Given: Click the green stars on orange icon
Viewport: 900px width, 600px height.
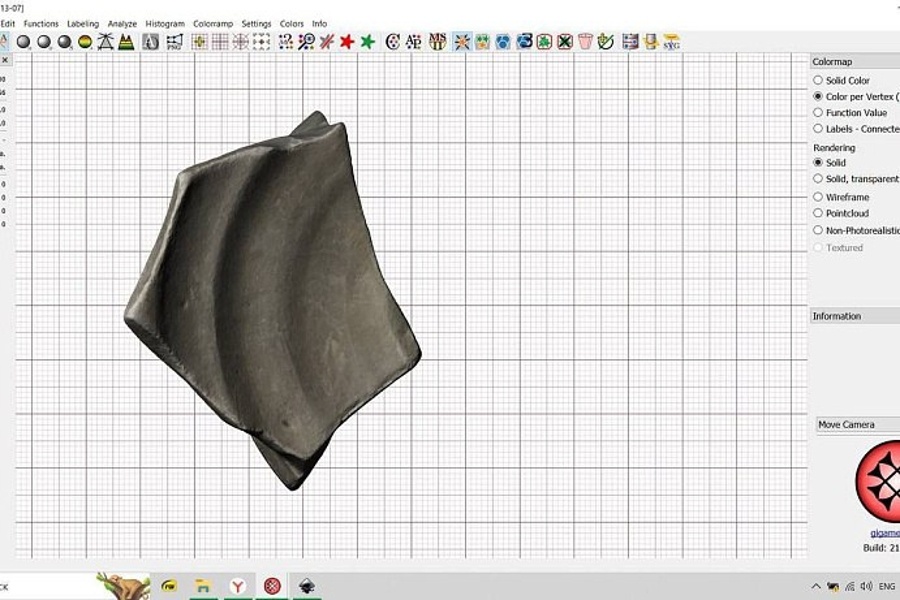Looking at the screenshot, I should (483, 42).
